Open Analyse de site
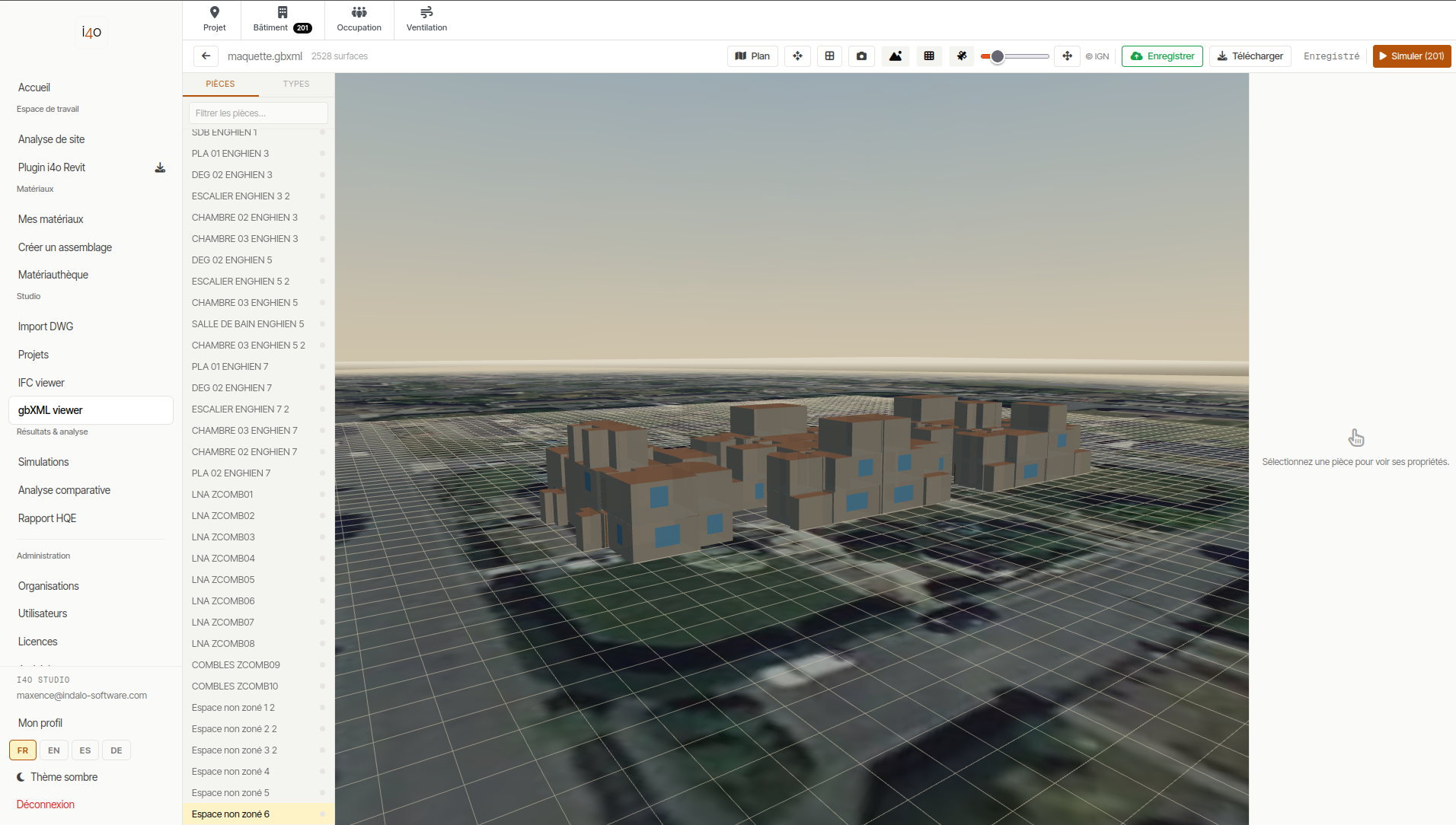Image resolution: width=1456 pixels, height=825 pixels. pos(51,139)
